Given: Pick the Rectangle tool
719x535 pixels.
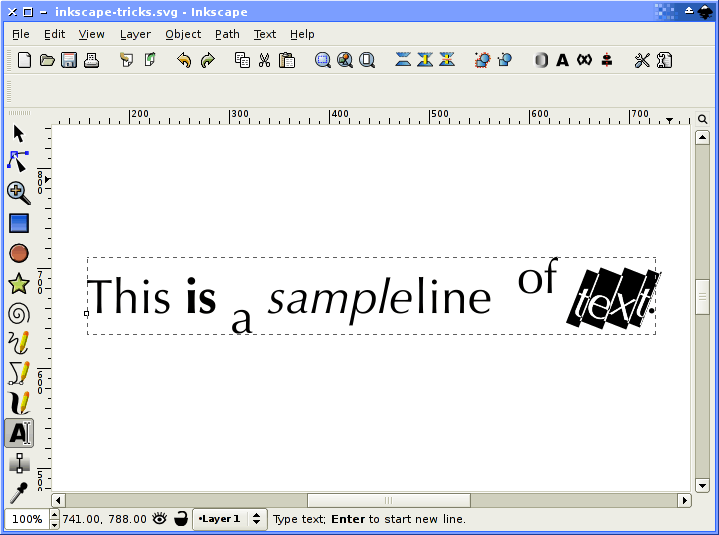Looking at the screenshot, I should pyautogui.click(x=19, y=223).
